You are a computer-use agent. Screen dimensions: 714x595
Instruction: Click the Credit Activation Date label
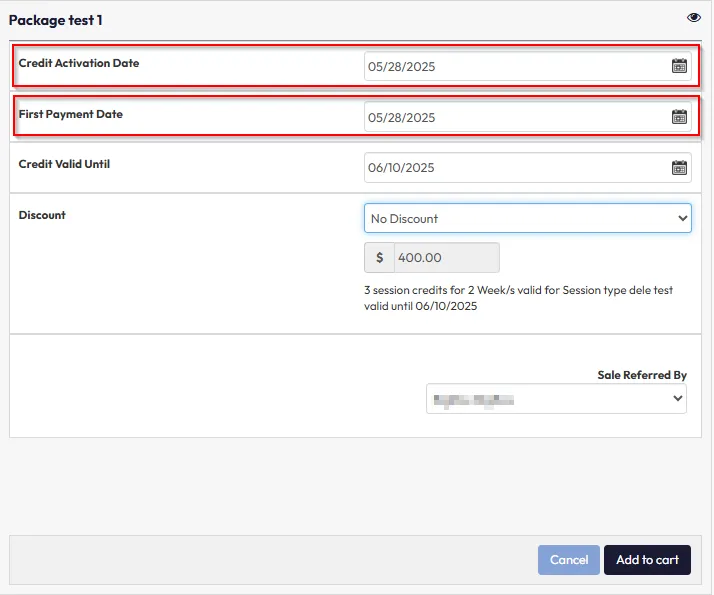pyautogui.click(x=79, y=63)
